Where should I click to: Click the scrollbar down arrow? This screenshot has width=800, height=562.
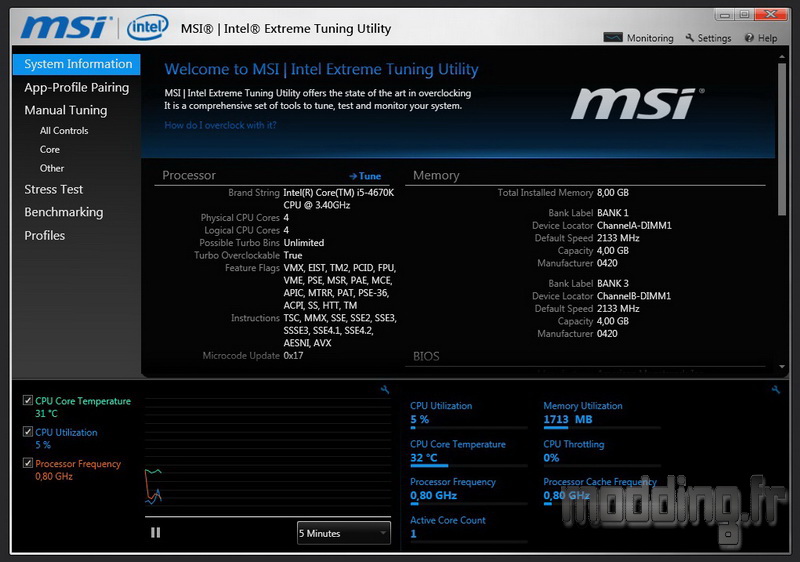[782, 367]
